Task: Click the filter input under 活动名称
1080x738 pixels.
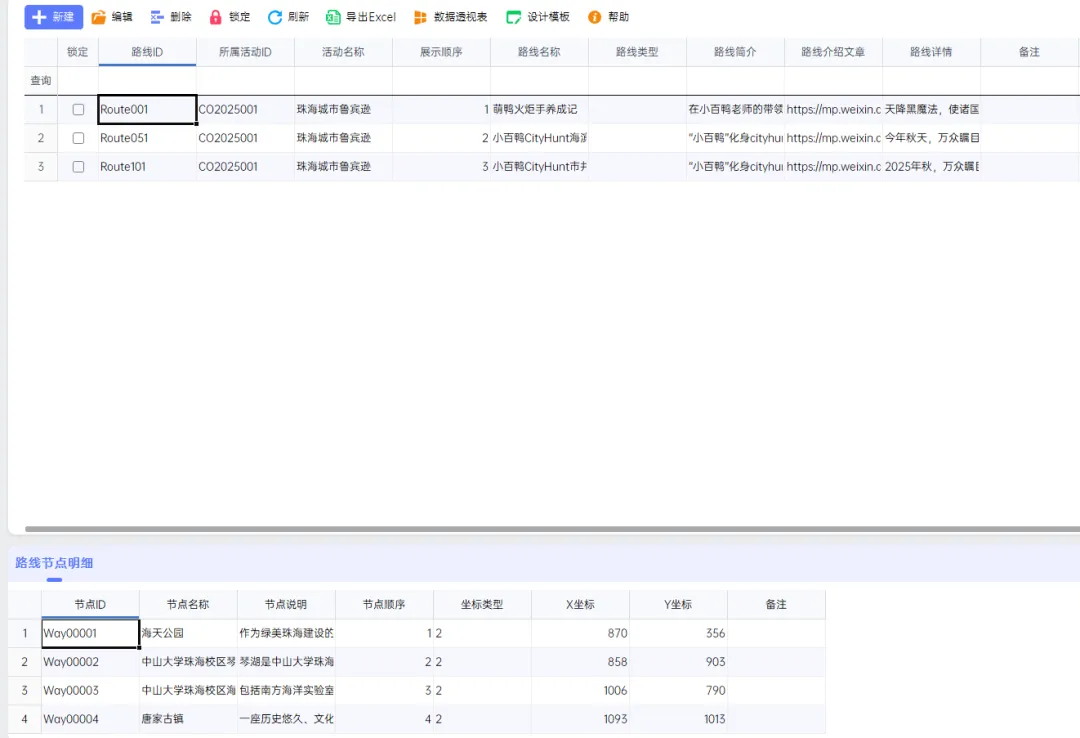Action: 343,81
